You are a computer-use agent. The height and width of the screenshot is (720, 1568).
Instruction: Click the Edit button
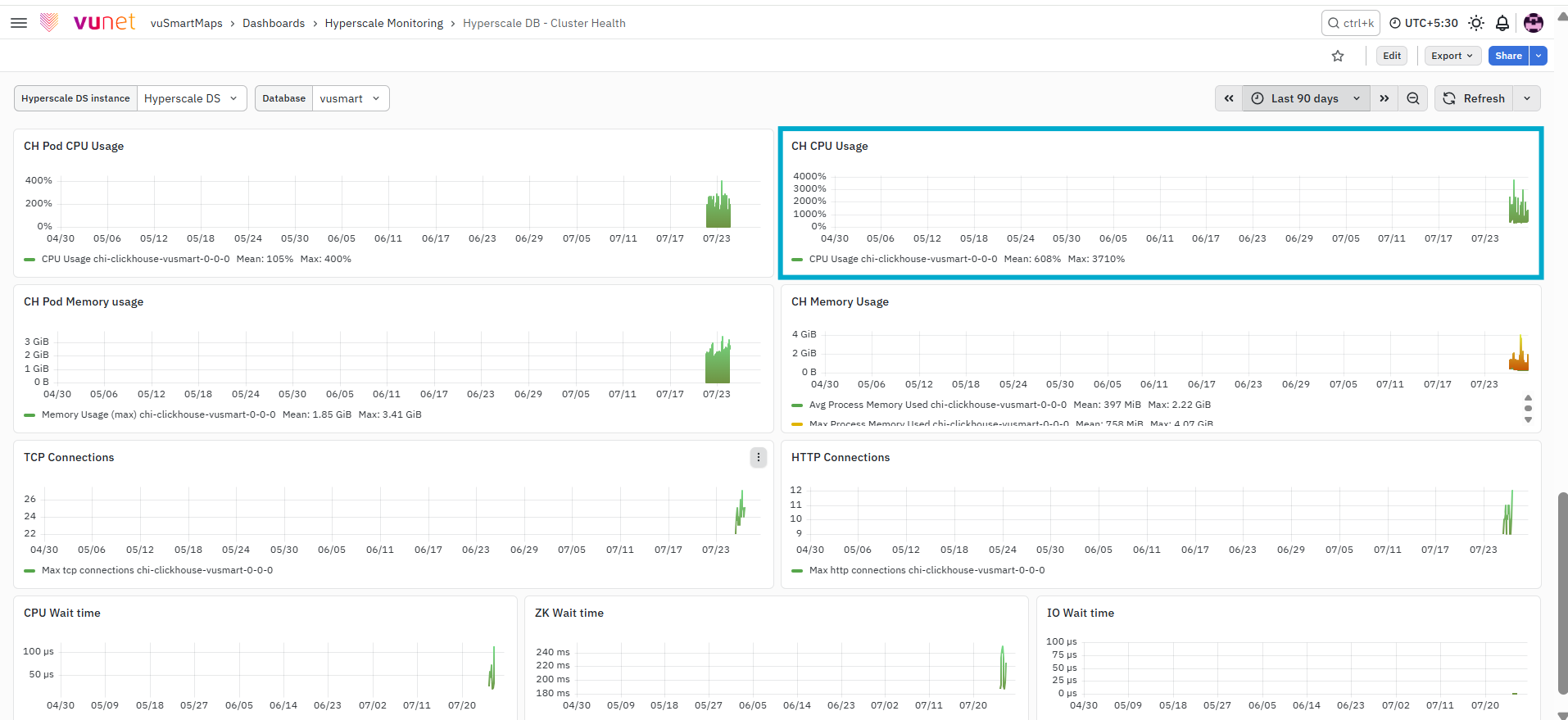pos(1392,56)
